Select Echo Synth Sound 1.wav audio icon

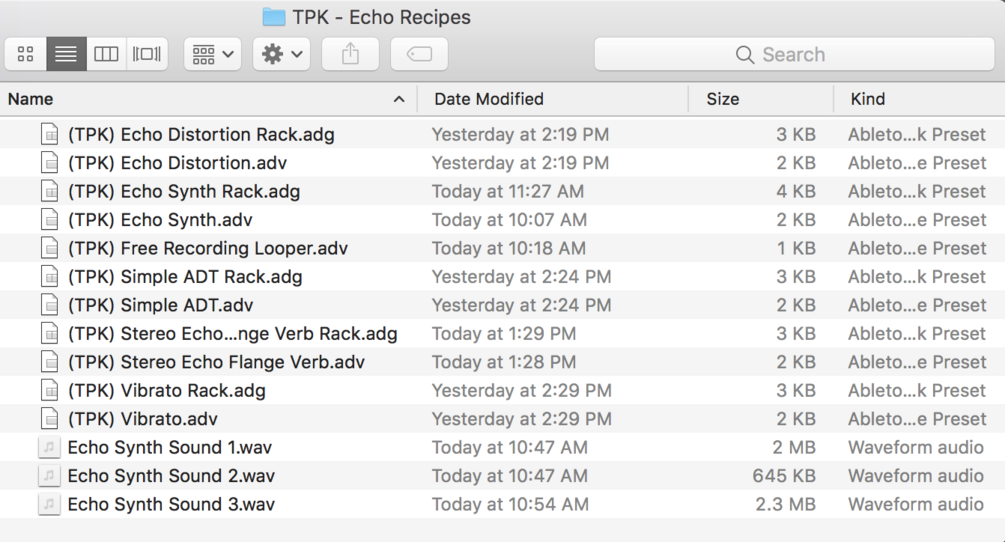(x=49, y=448)
